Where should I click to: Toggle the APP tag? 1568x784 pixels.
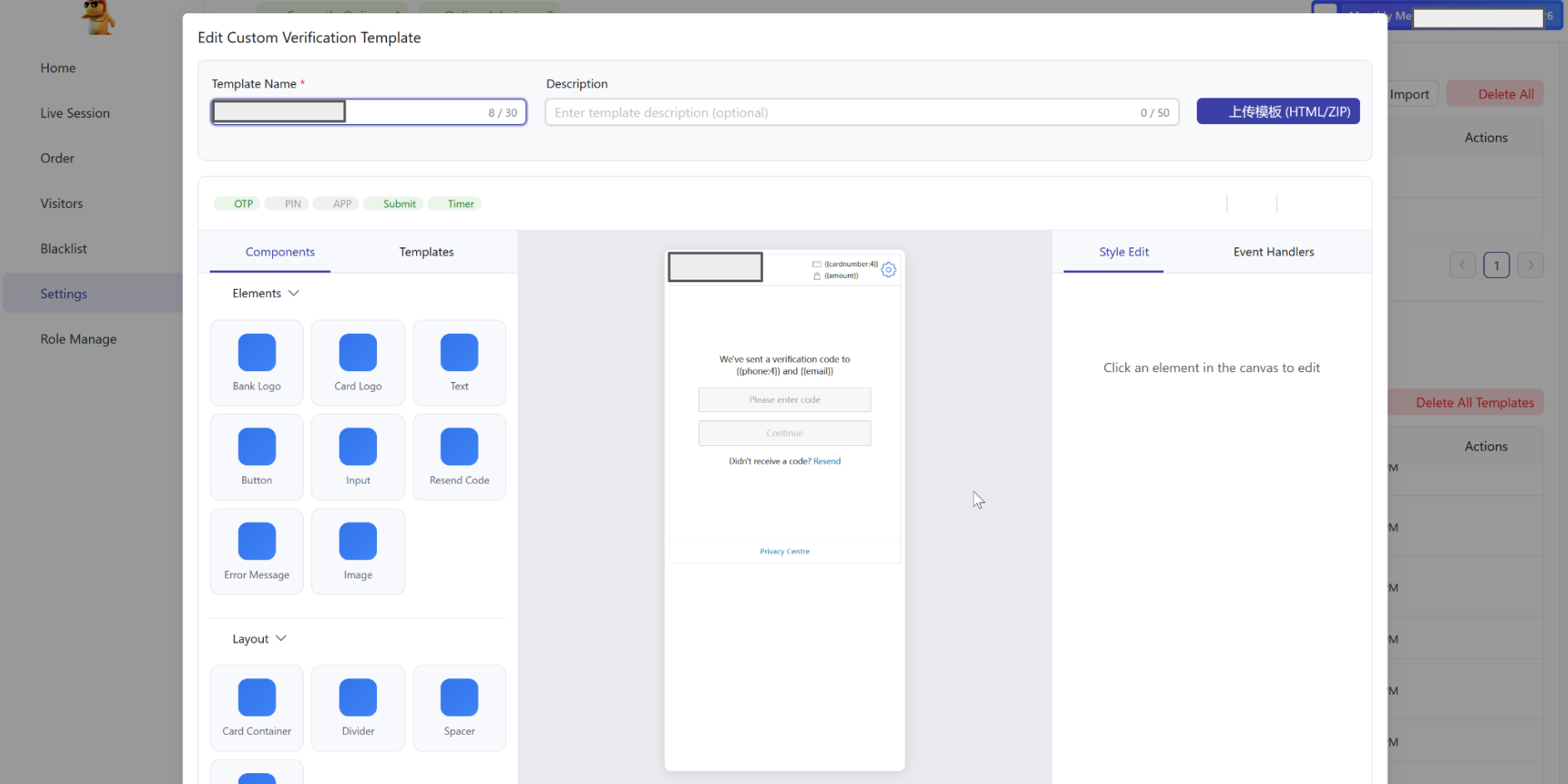click(x=336, y=204)
